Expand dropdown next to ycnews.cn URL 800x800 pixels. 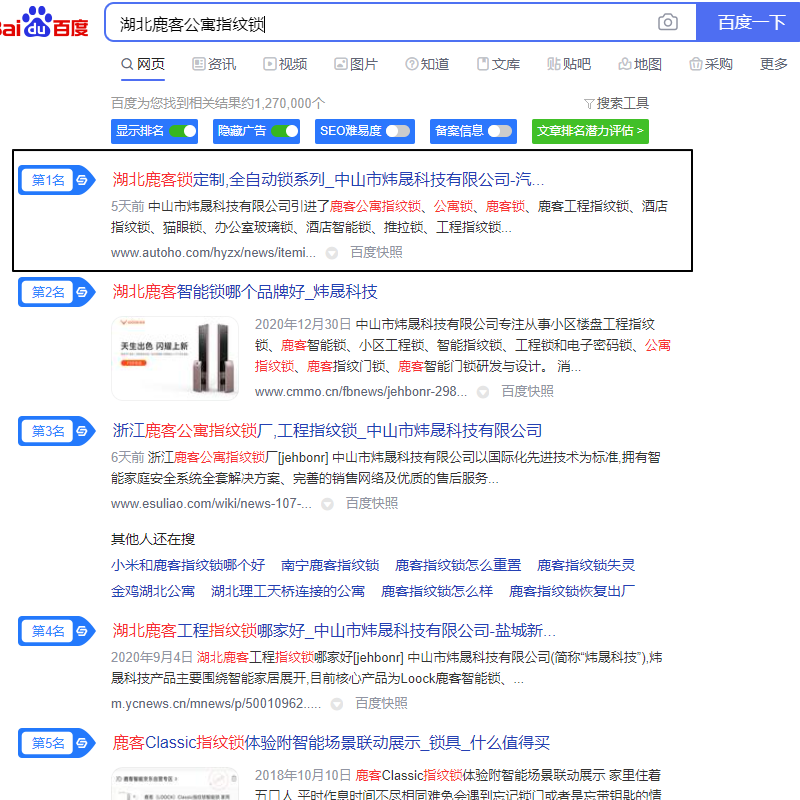(x=336, y=704)
